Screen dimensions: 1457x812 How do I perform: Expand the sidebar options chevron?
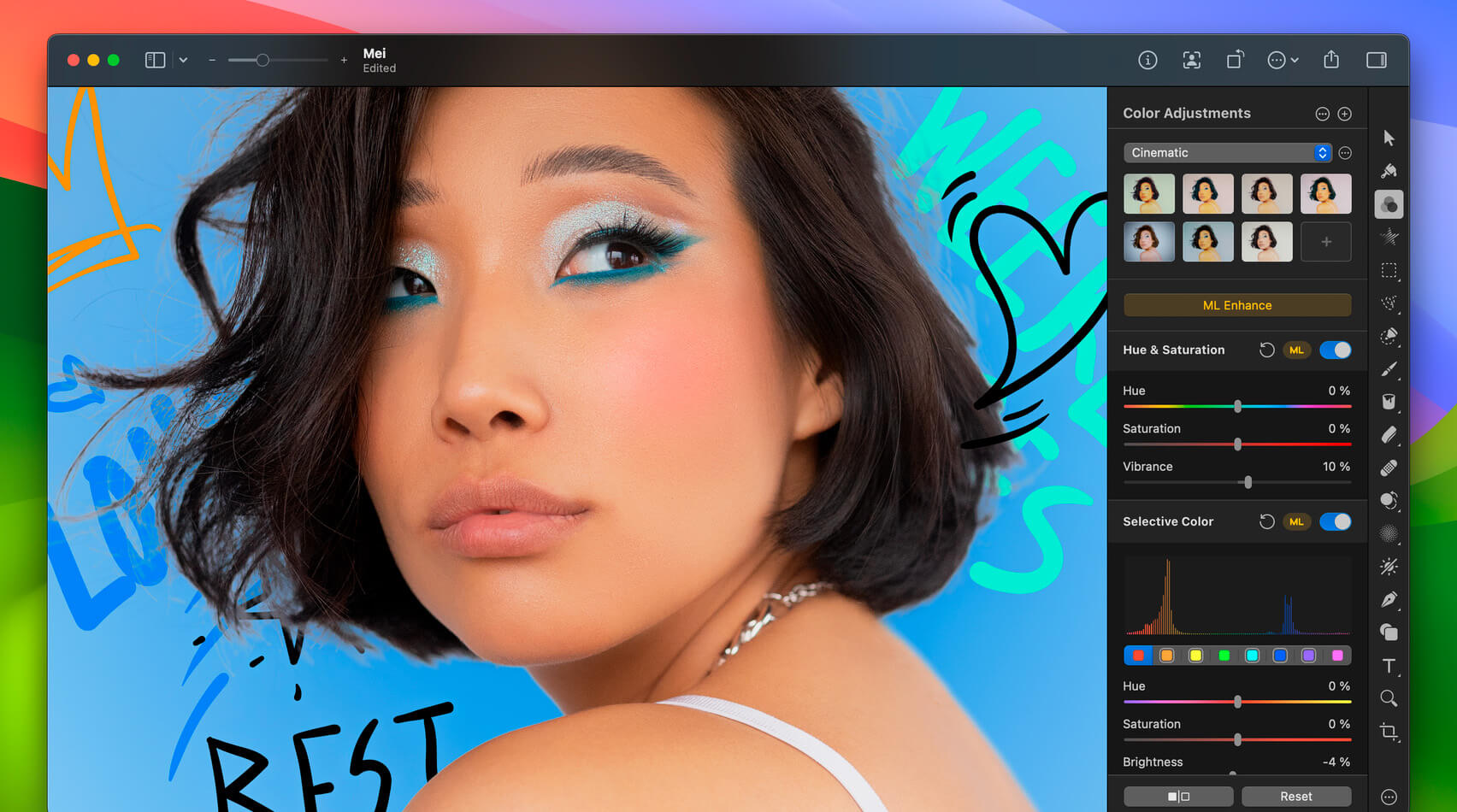pos(183,60)
